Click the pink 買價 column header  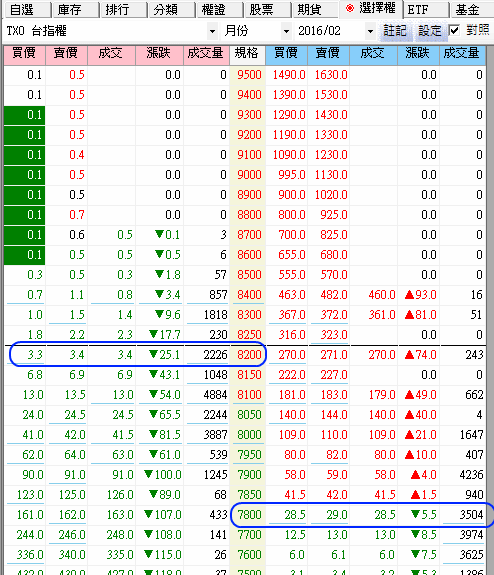24,55
